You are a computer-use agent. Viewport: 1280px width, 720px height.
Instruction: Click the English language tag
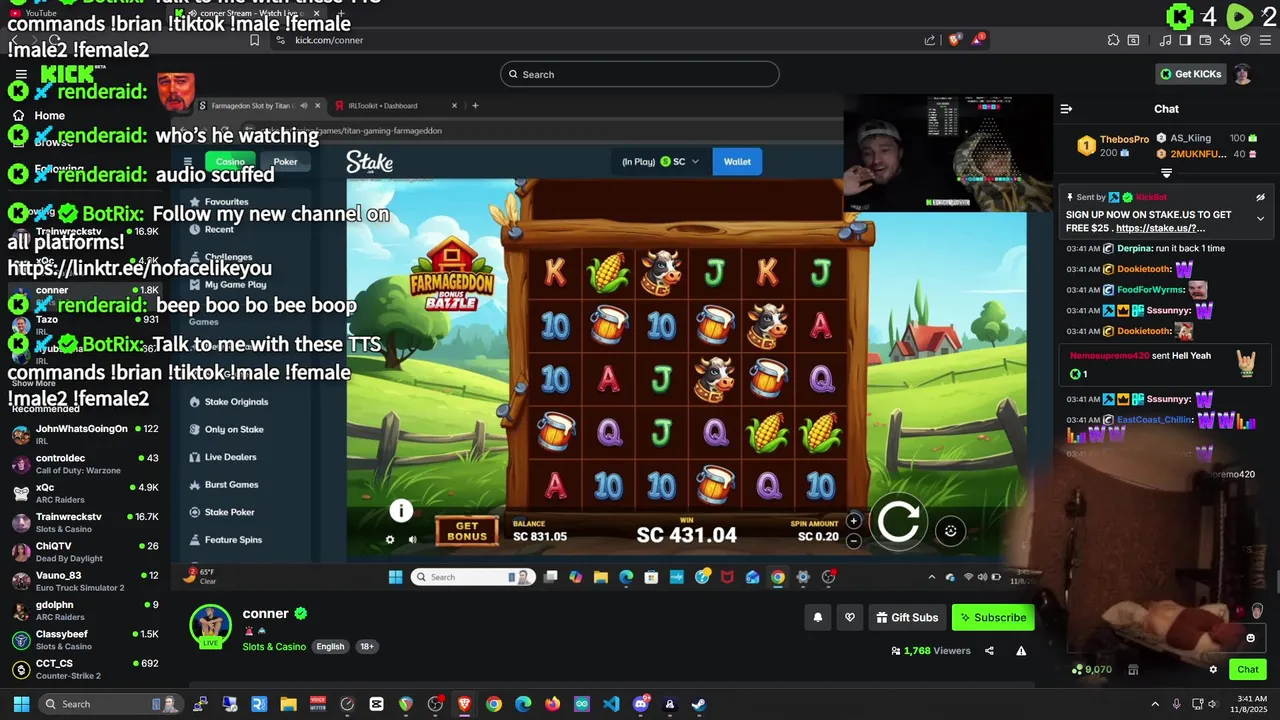coord(330,647)
